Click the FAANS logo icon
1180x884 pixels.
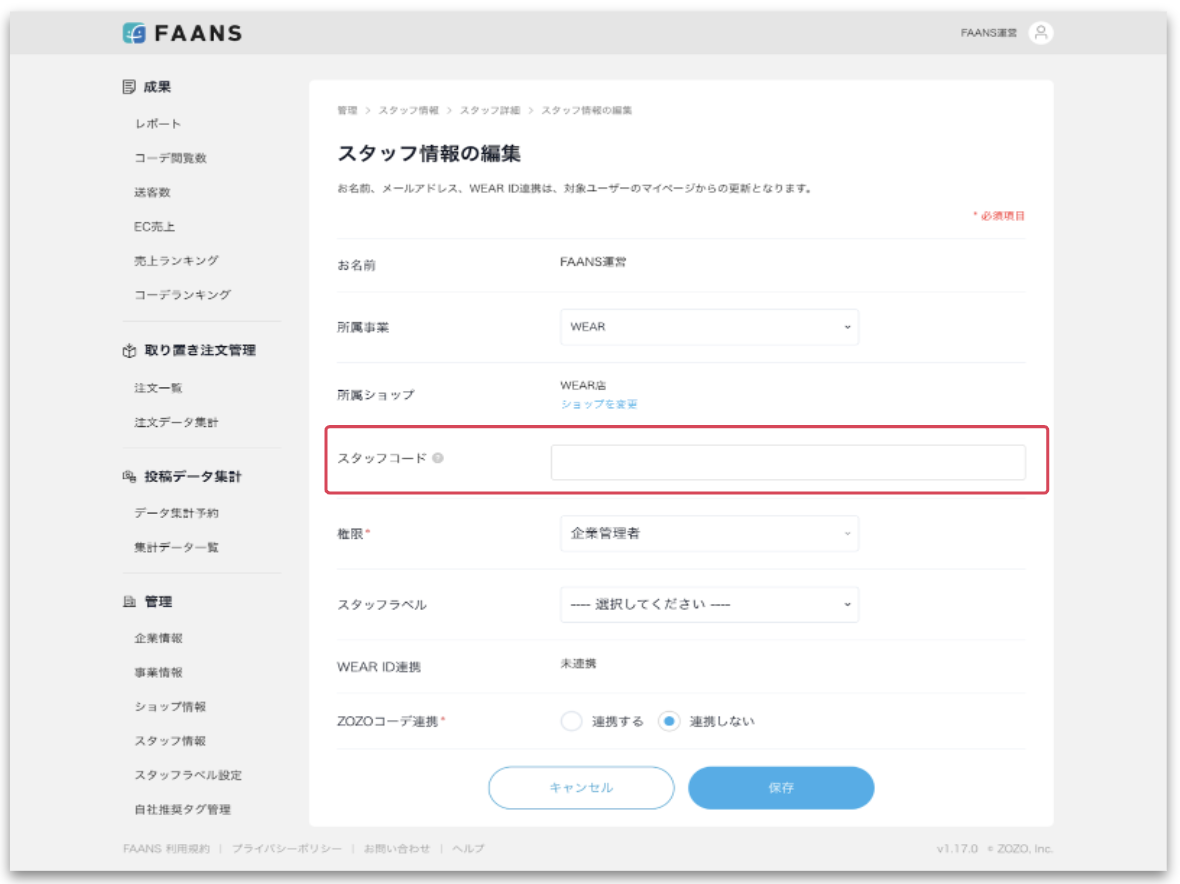point(134,33)
